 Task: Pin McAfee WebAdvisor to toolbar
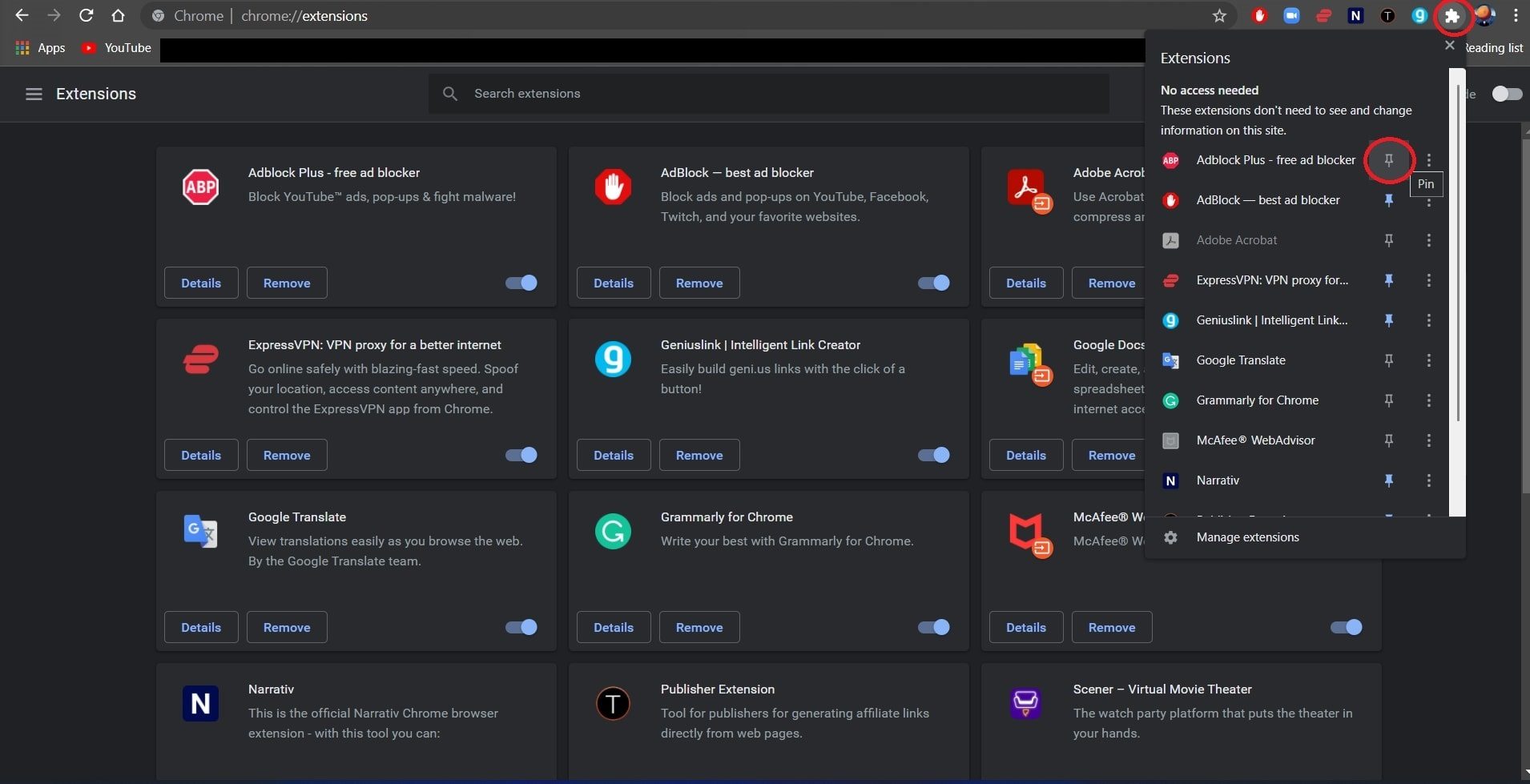tap(1389, 440)
